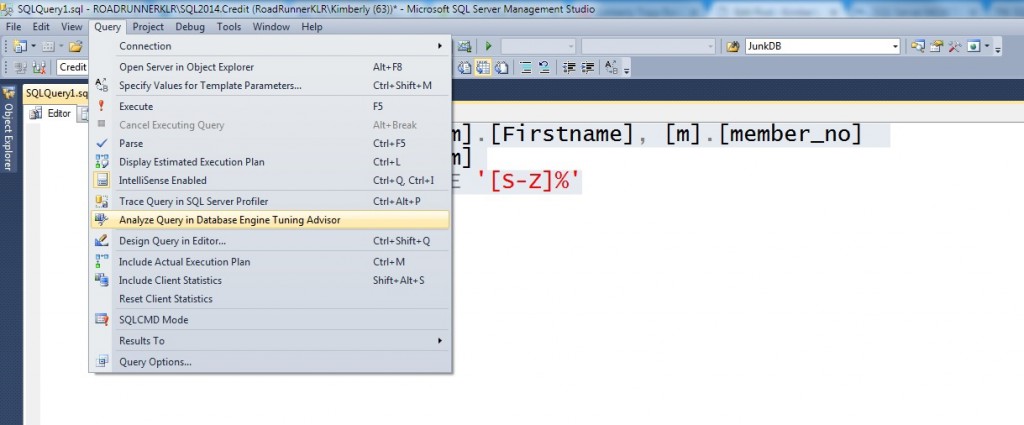Viewport: 1024px width, 425px height.
Task: Expand the Connection submenu
Action: click(270, 46)
